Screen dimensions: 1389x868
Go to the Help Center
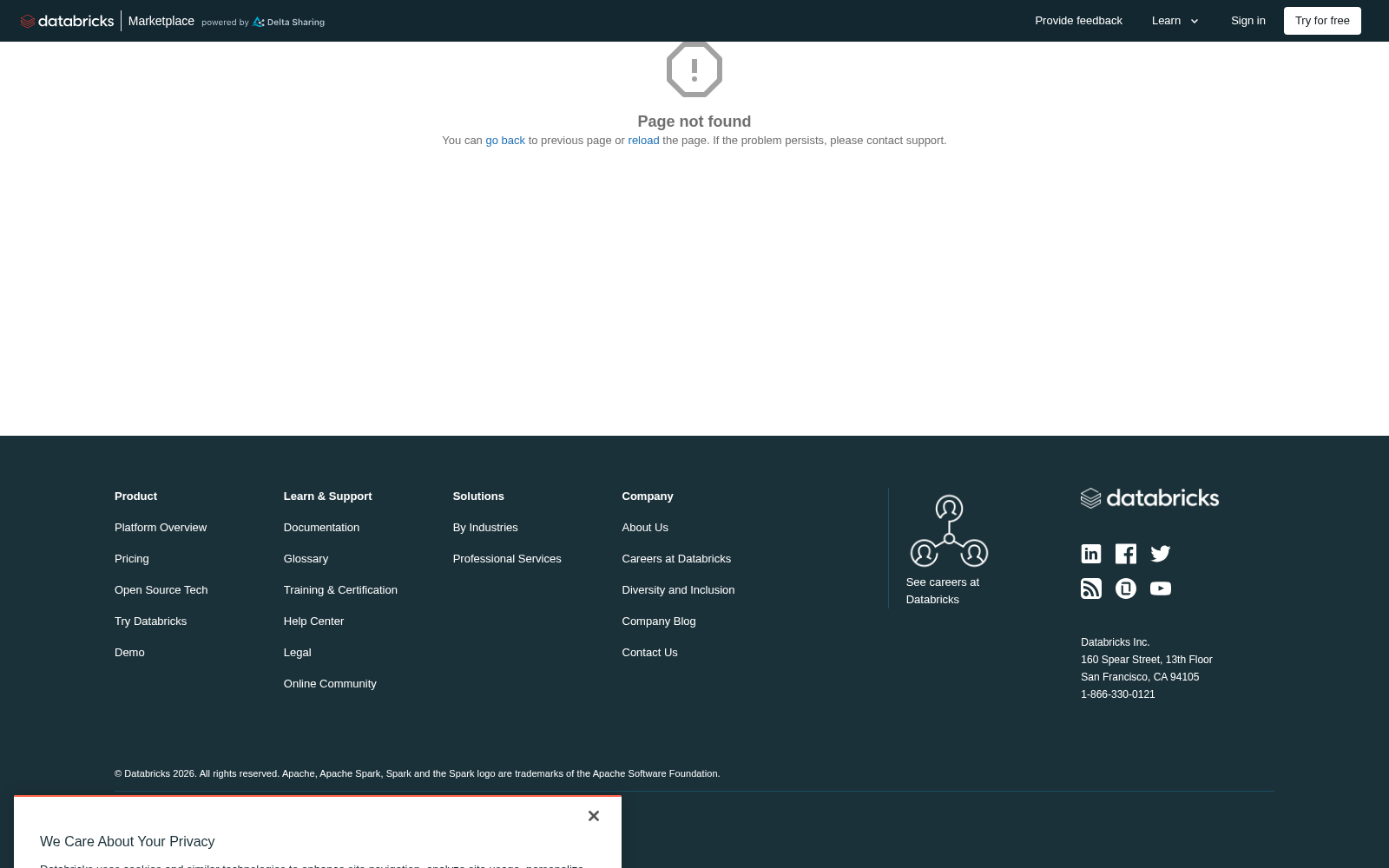[313, 621]
